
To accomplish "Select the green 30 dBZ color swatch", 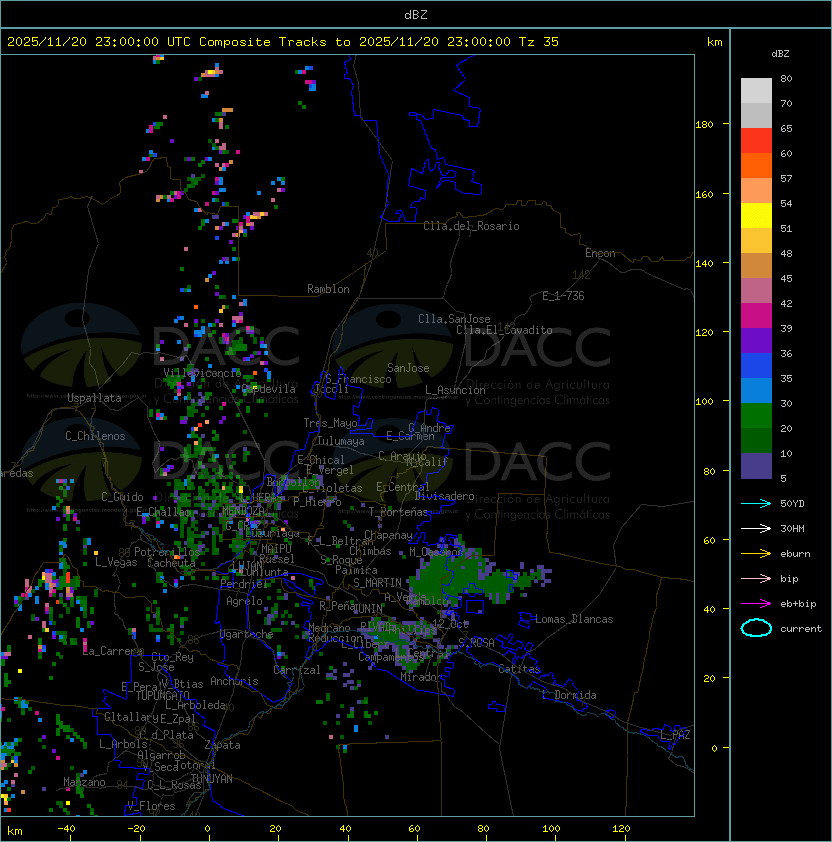I will (x=756, y=416).
